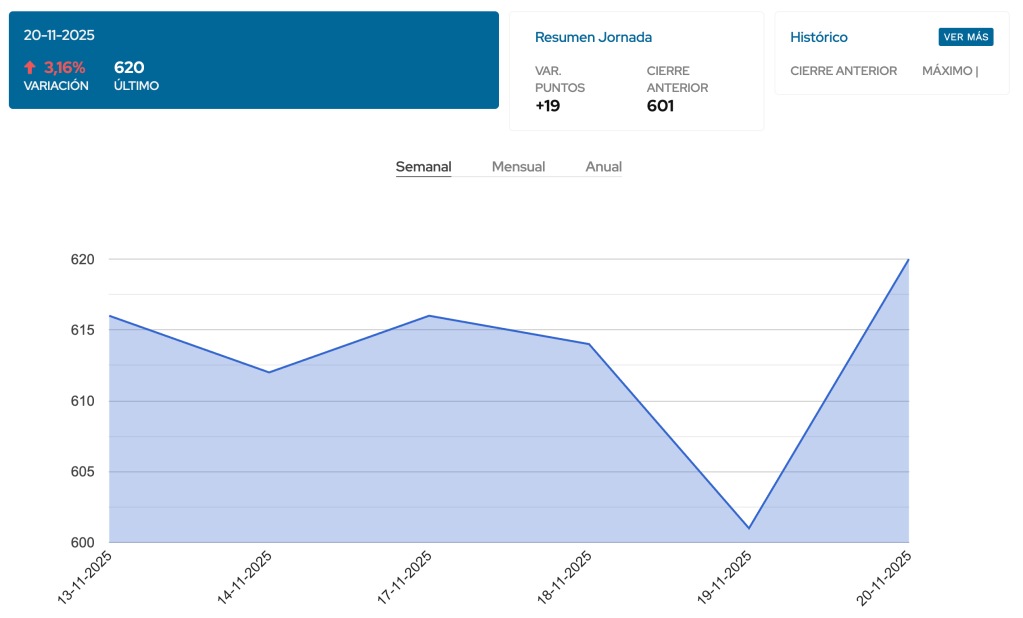Click the 610 y-axis label
This screenshot has height=618, width=1023.
point(81,401)
